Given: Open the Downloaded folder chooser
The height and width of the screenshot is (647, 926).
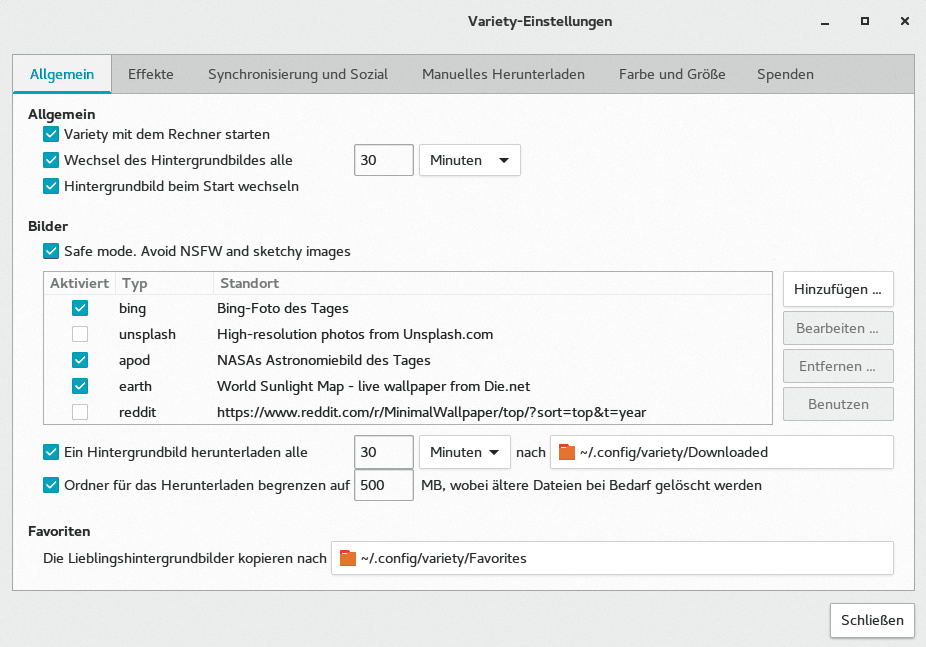Looking at the screenshot, I should tap(720, 452).
